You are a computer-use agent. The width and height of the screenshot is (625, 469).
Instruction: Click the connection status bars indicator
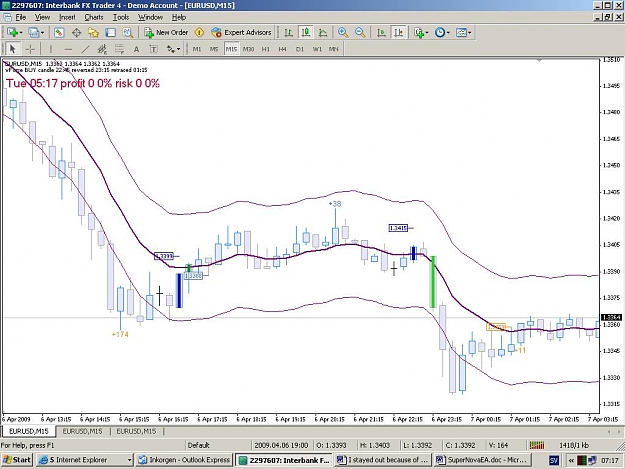click(537, 445)
